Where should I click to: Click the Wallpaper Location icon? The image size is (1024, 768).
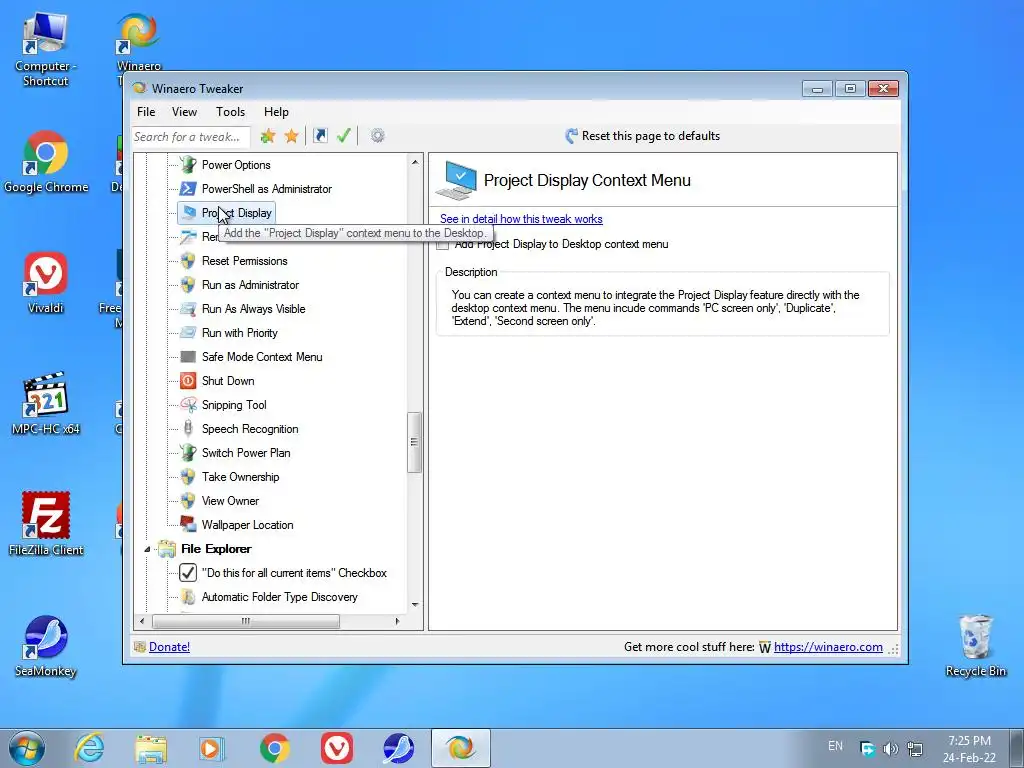[188, 524]
